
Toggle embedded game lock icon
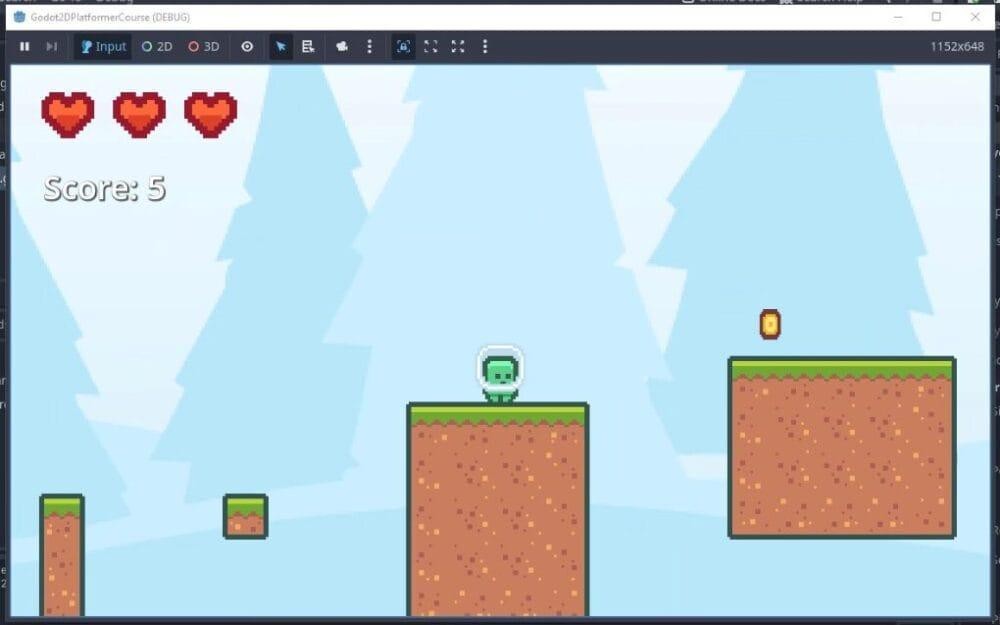pos(403,47)
